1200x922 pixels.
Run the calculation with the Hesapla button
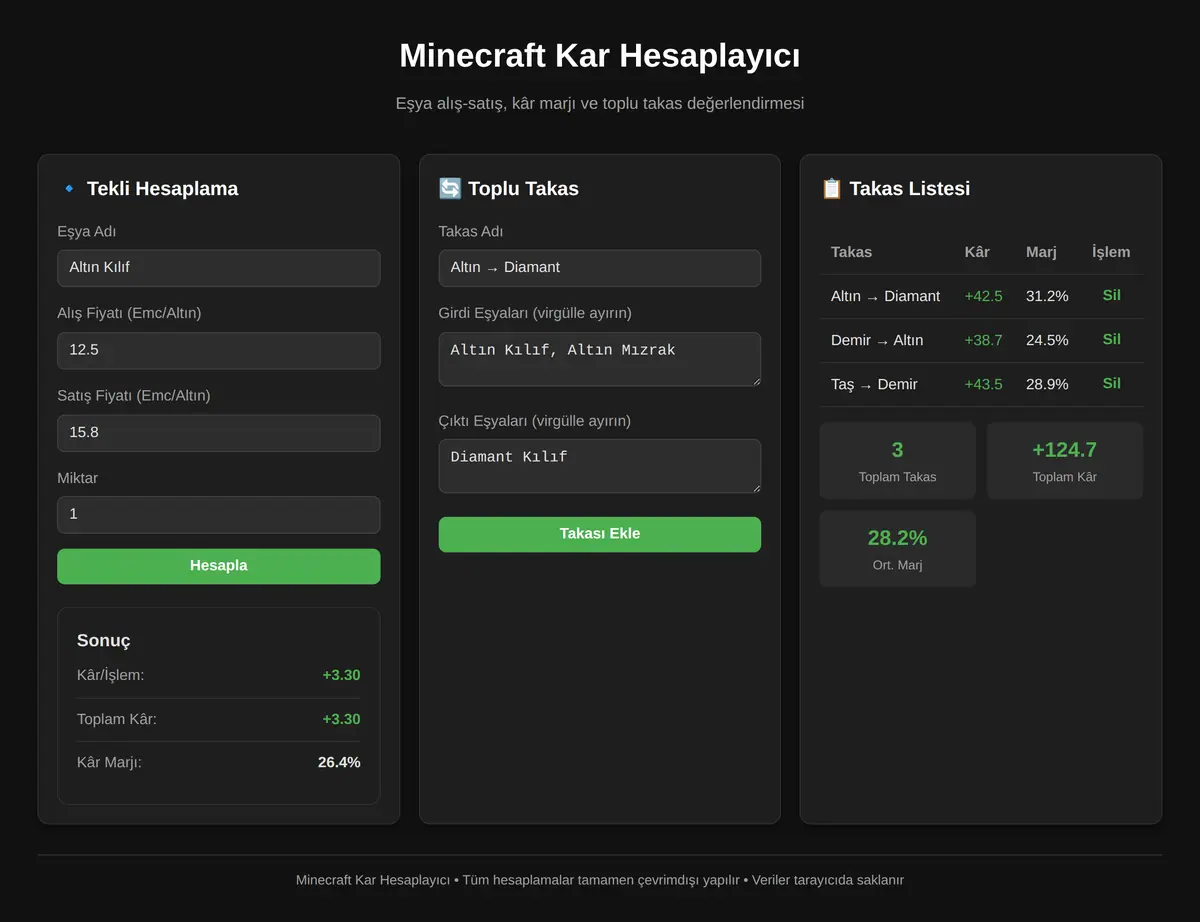tap(218, 566)
